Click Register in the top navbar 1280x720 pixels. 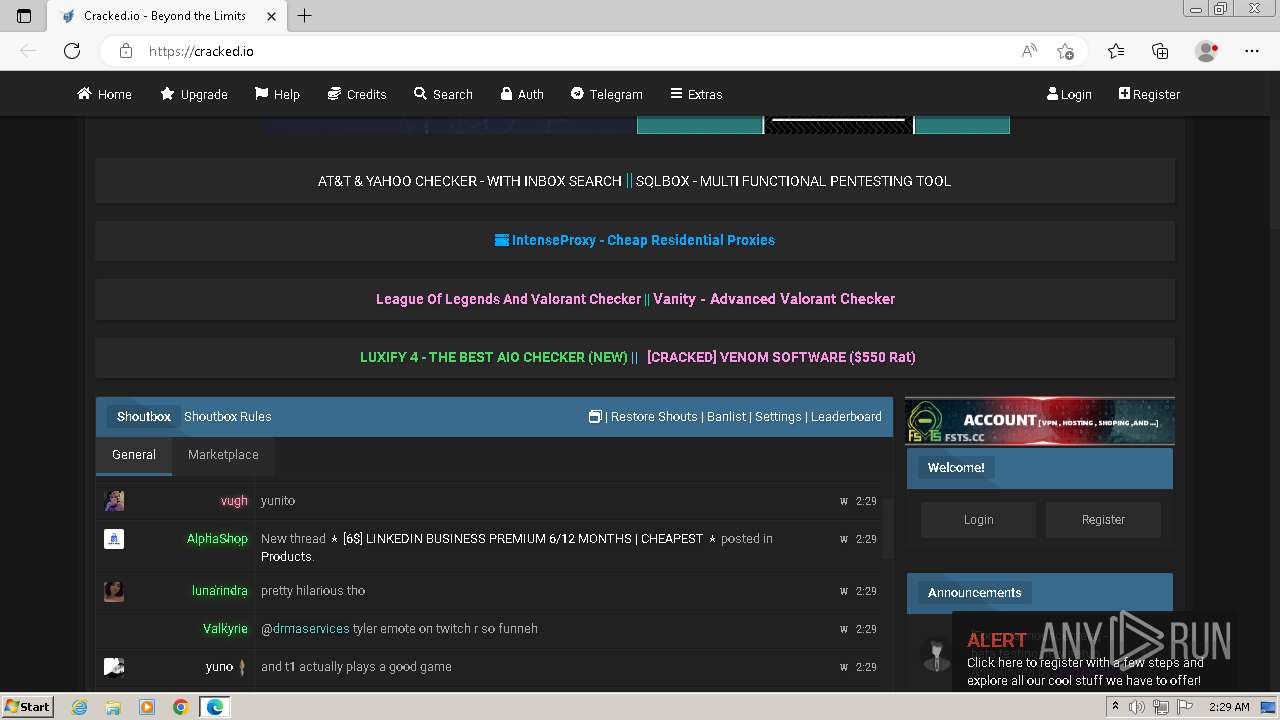pyautogui.click(x=1149, y=94)
